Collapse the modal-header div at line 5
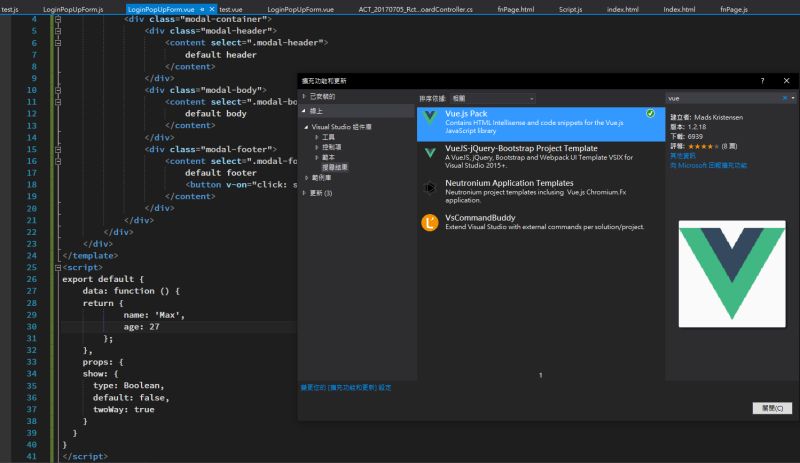 pos(58,31)
